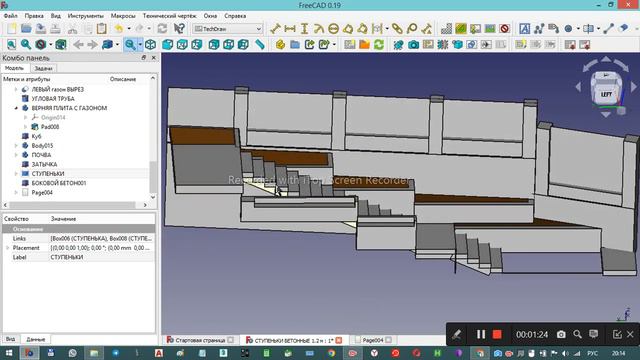This screenshot has width=640, height=360.
Task: Open the zoom tool dropdown arrow
Action: (140, 44)
